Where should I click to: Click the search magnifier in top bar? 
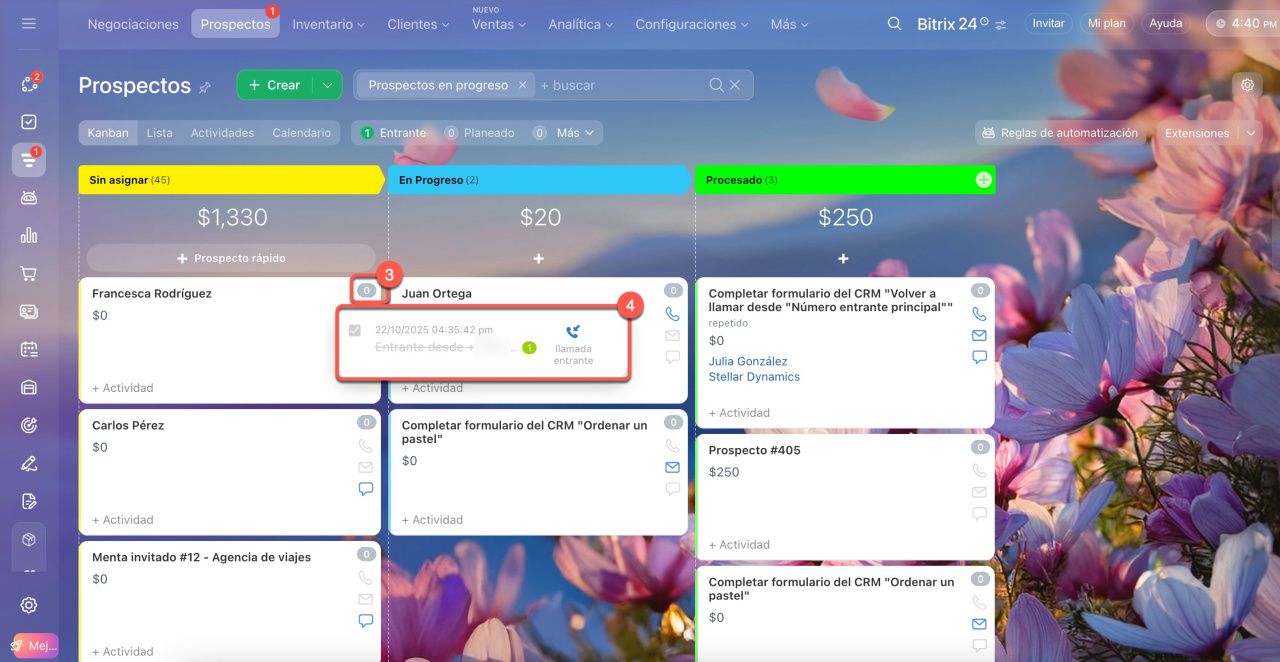[894, 23]
